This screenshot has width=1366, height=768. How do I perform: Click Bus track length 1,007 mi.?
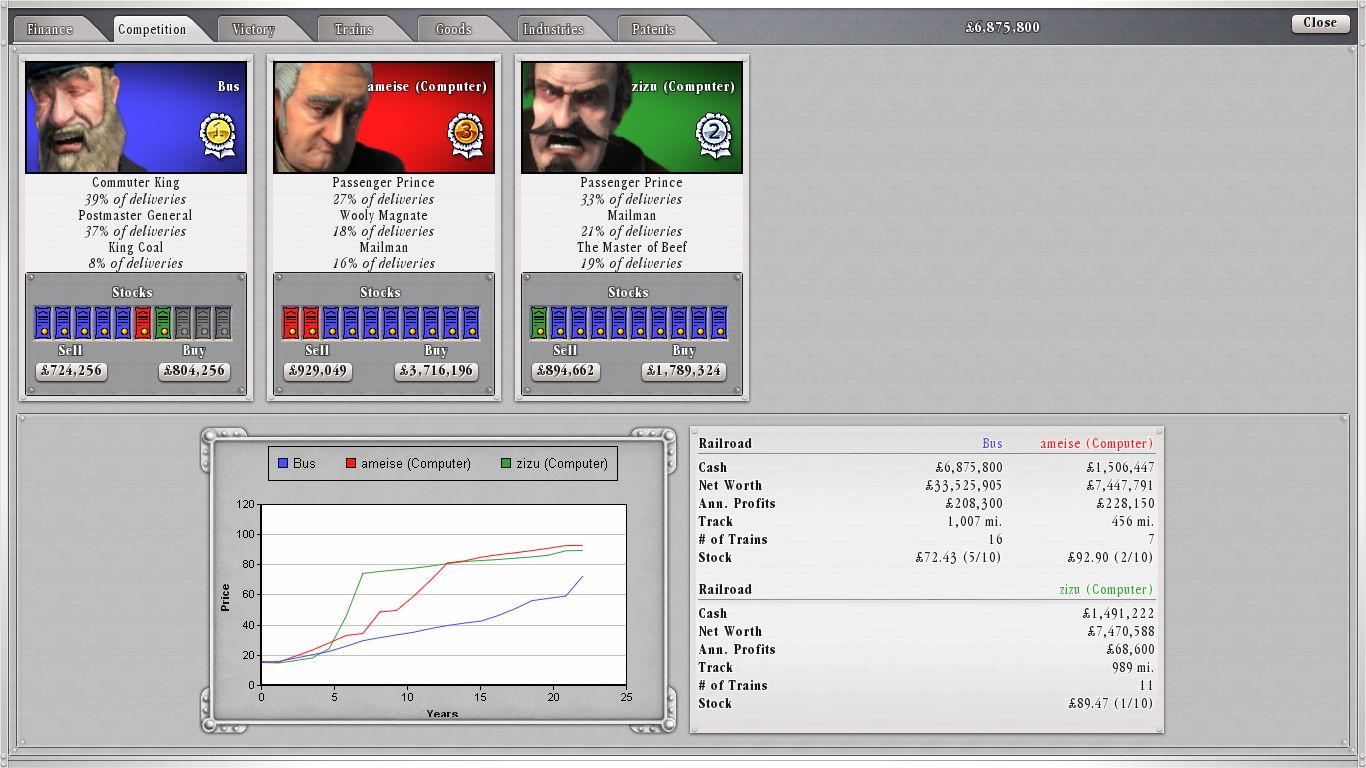(x=975, y=522)
